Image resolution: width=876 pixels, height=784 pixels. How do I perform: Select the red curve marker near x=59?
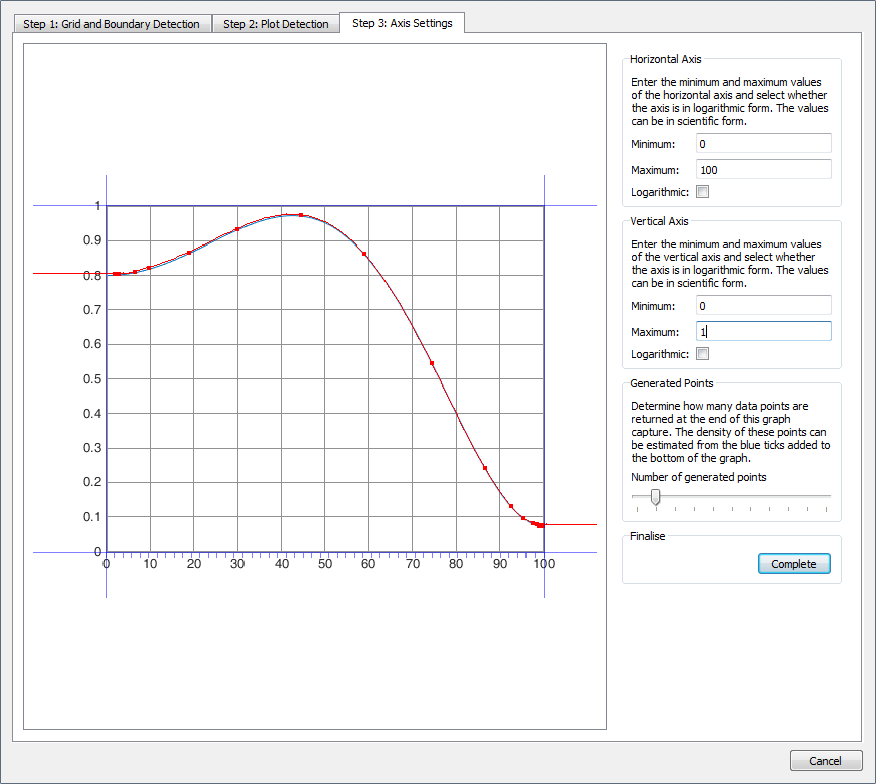[x=364, y=254]
